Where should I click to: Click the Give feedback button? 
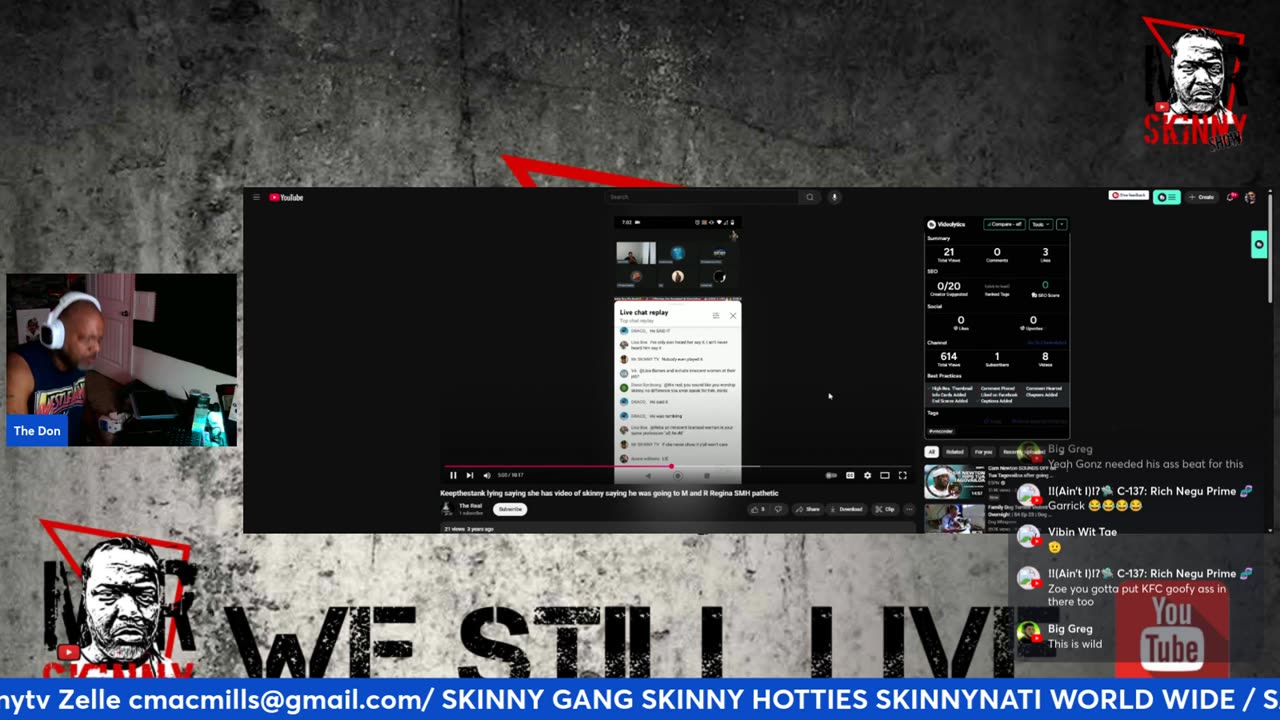[x=1128, y=196]
